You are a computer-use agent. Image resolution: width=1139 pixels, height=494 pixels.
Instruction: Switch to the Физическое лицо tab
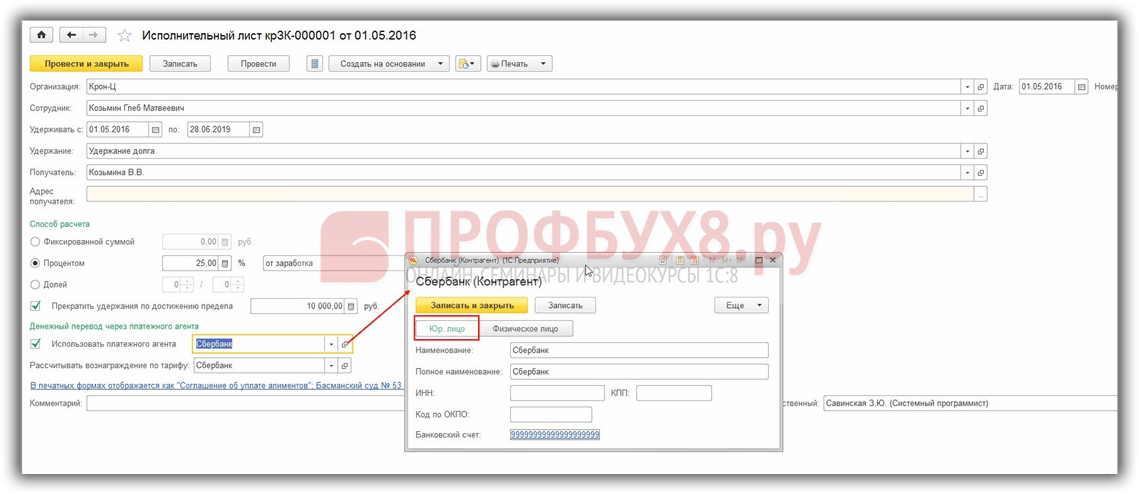tap(526, 329)
